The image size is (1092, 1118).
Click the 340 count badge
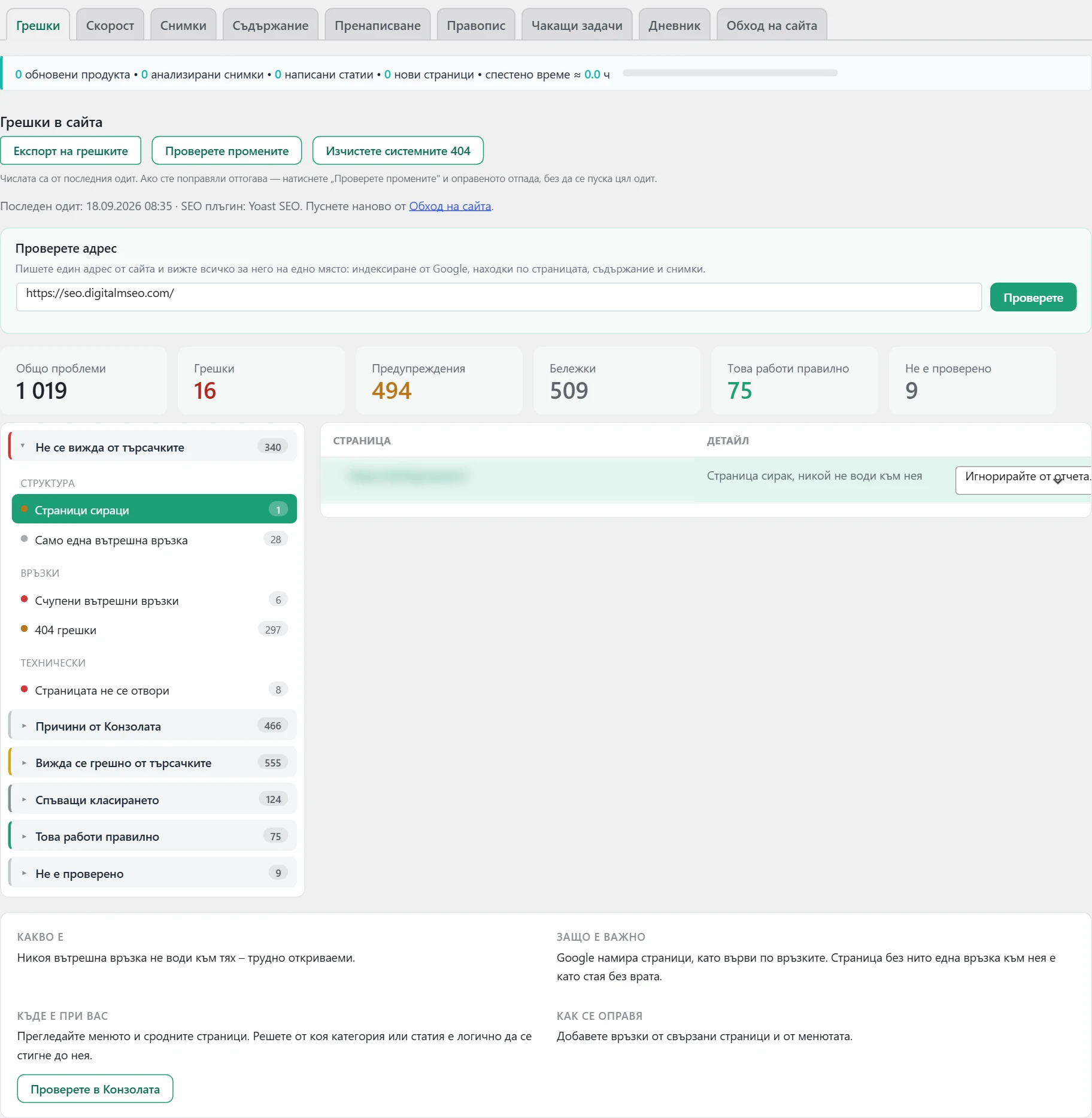click(x=273, y=447)
